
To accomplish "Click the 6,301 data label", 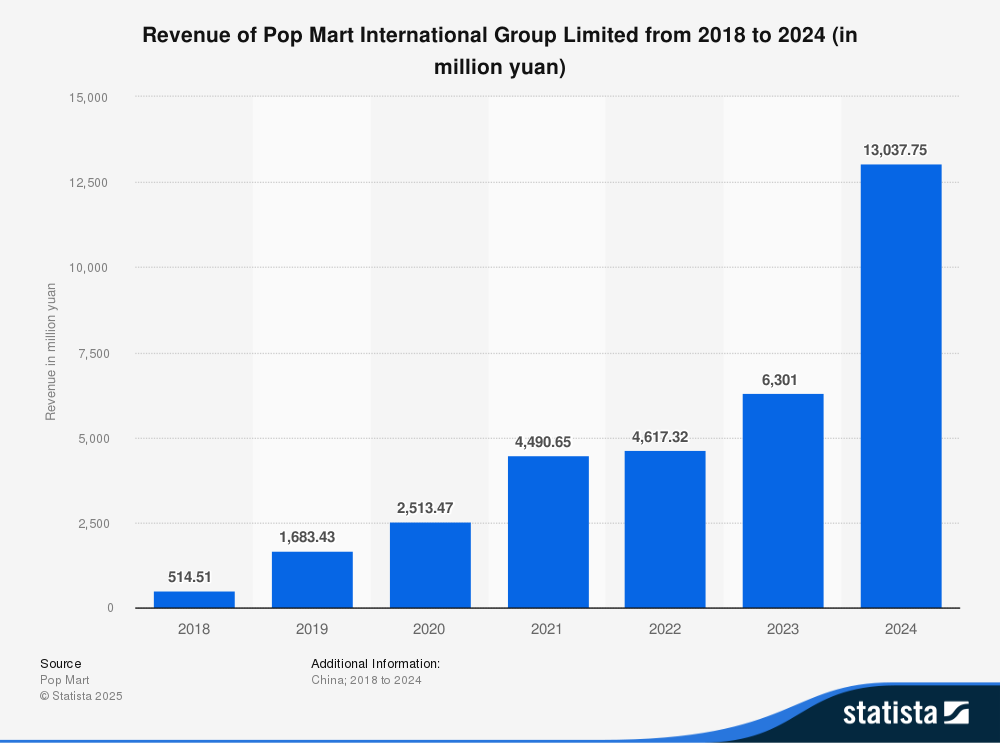I will click(779, 380).
